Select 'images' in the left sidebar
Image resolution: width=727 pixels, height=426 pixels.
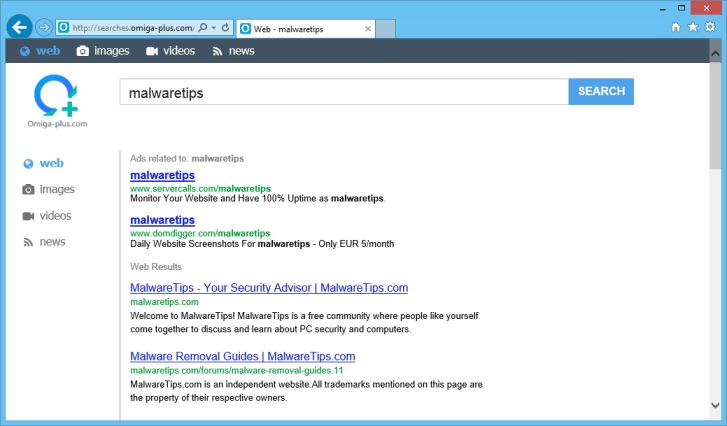click(57, 189)
